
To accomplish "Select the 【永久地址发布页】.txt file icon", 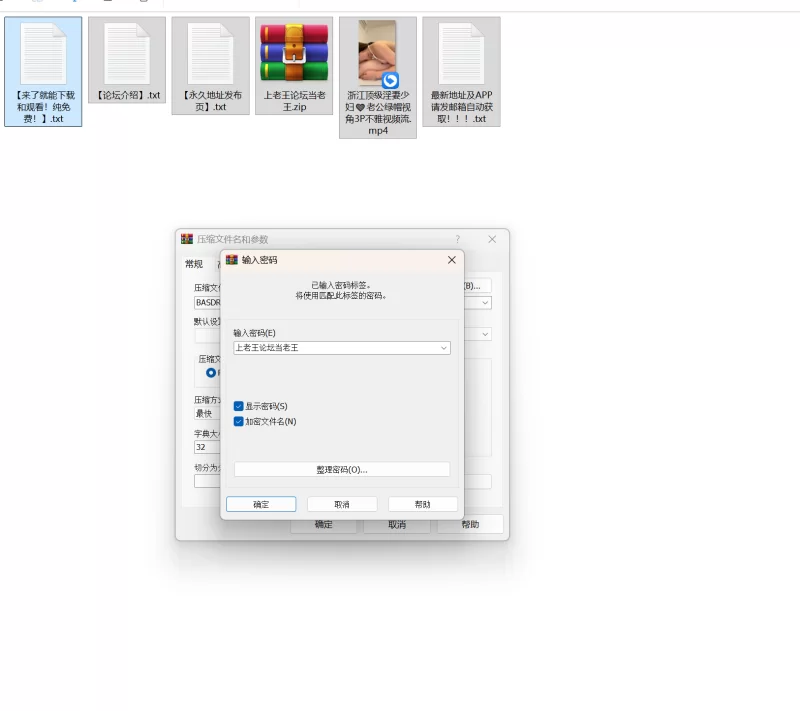I will point(211,54).
